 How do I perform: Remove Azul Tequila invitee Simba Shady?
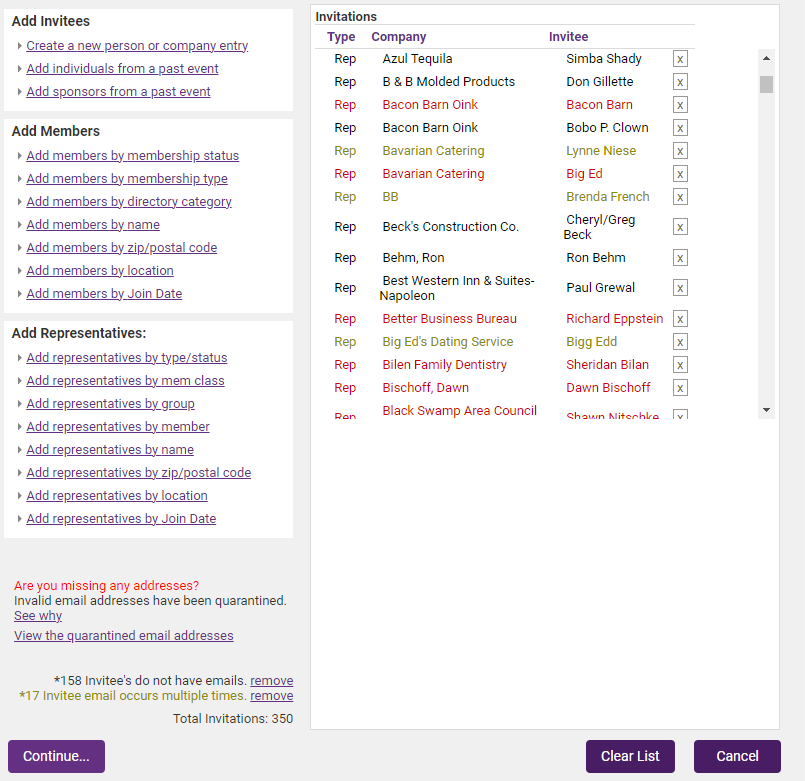pos(680,59)
